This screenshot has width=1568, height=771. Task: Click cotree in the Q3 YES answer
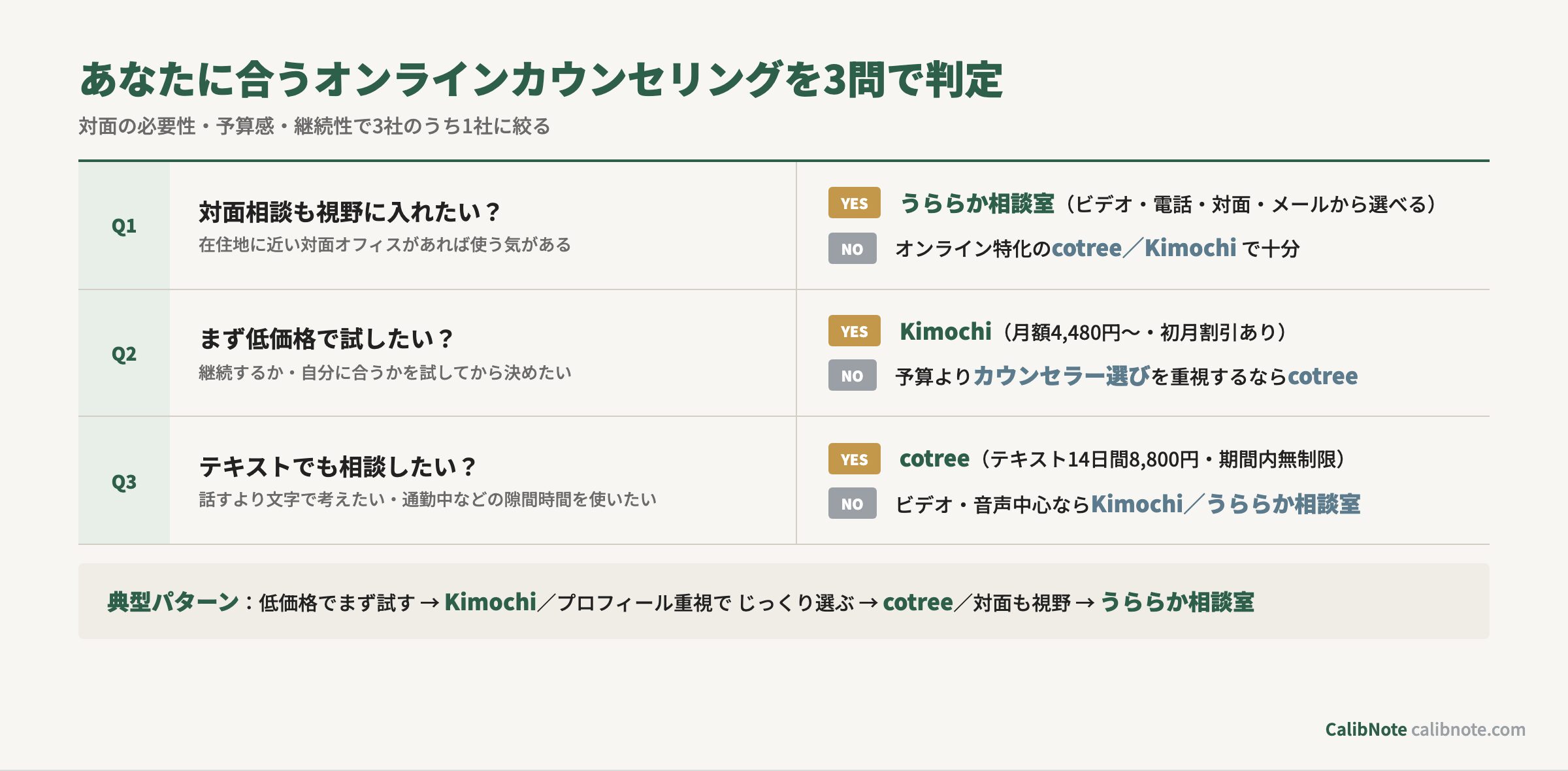pyautogui.click(x=934, y=459)
